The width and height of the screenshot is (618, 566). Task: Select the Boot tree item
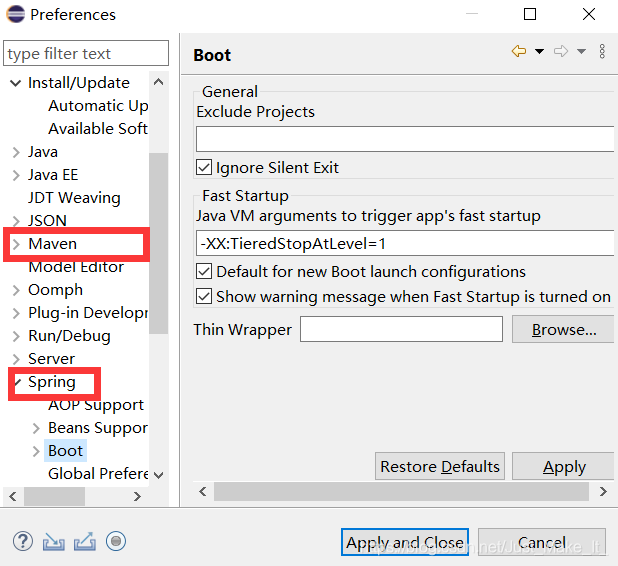coord(65,451)
